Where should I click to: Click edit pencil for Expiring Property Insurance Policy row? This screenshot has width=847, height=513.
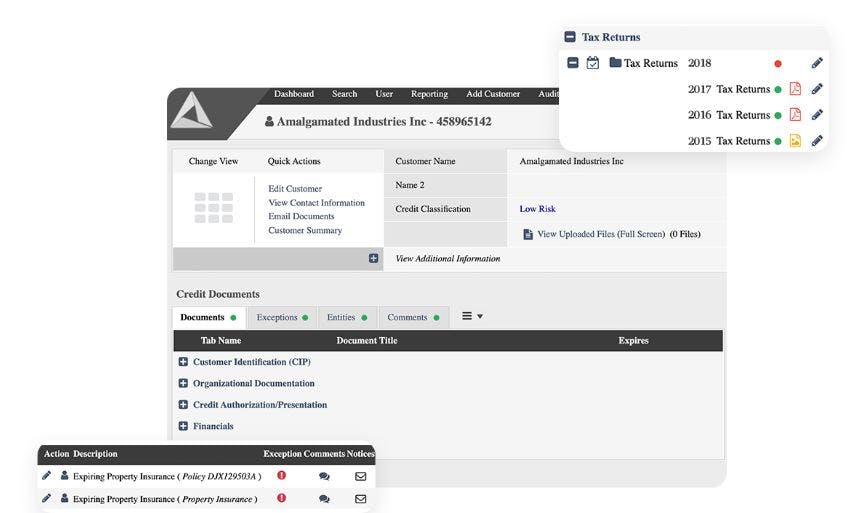click(46, 476)
